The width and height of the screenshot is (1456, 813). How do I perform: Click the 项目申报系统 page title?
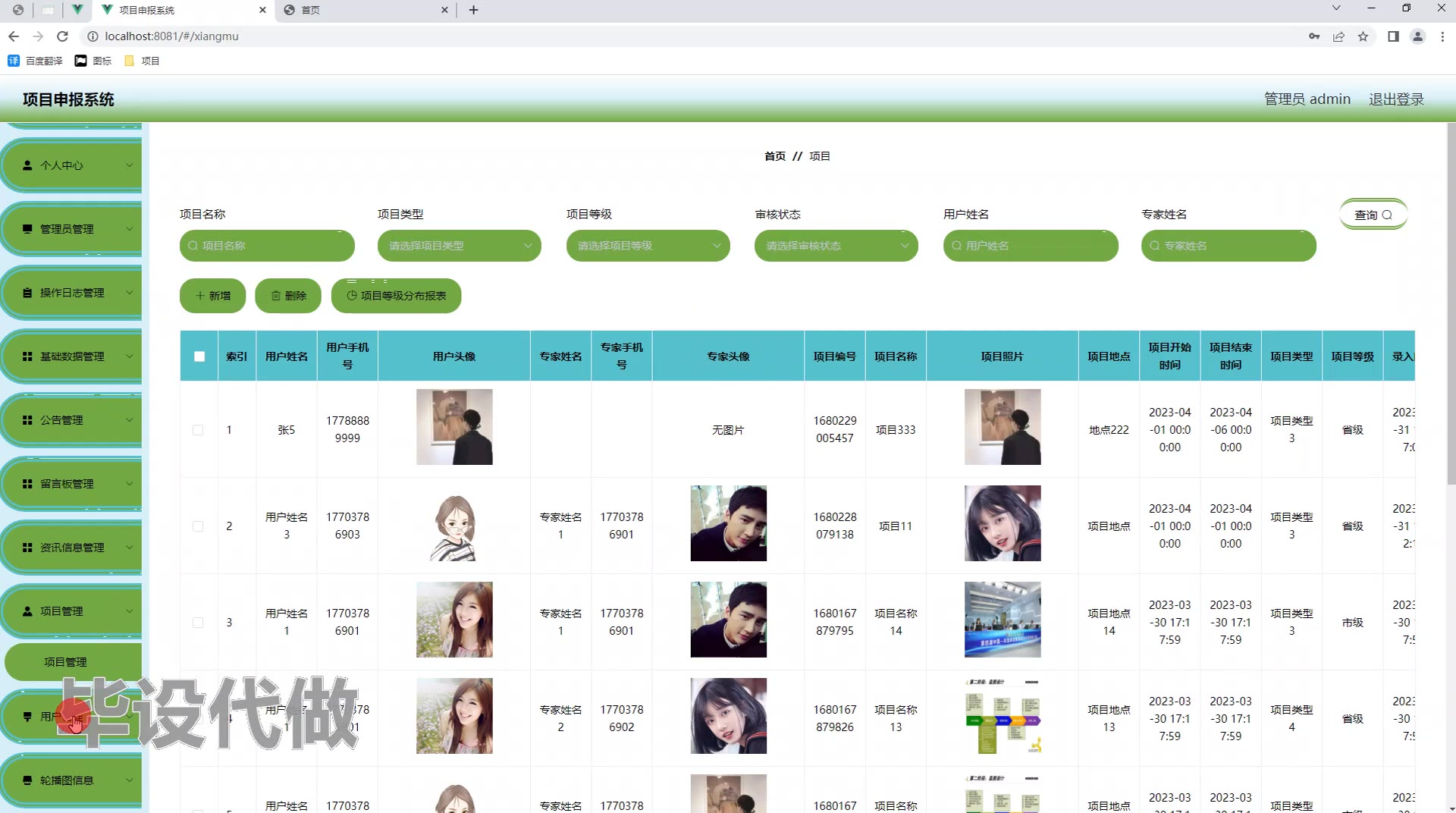point(68,99)
